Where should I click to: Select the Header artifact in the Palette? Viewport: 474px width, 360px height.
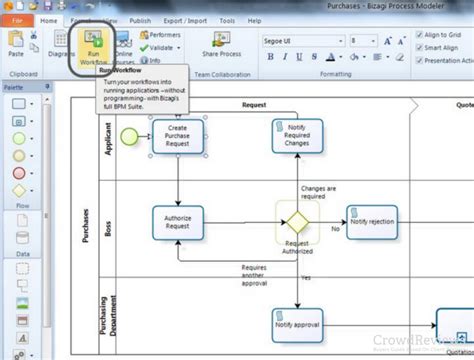tap(22, 321)
